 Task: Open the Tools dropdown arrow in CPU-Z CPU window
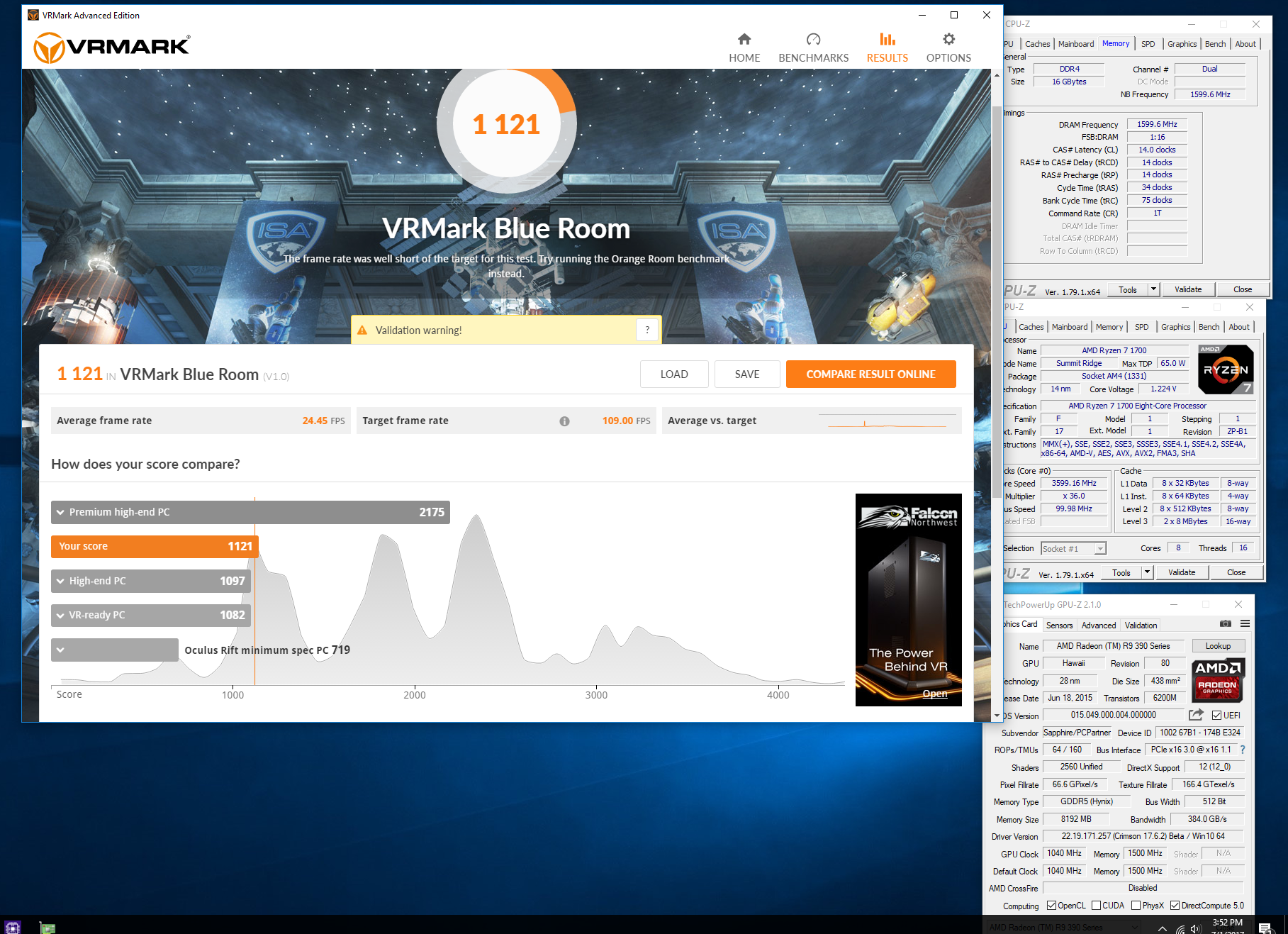click(x=1147, y=572)
